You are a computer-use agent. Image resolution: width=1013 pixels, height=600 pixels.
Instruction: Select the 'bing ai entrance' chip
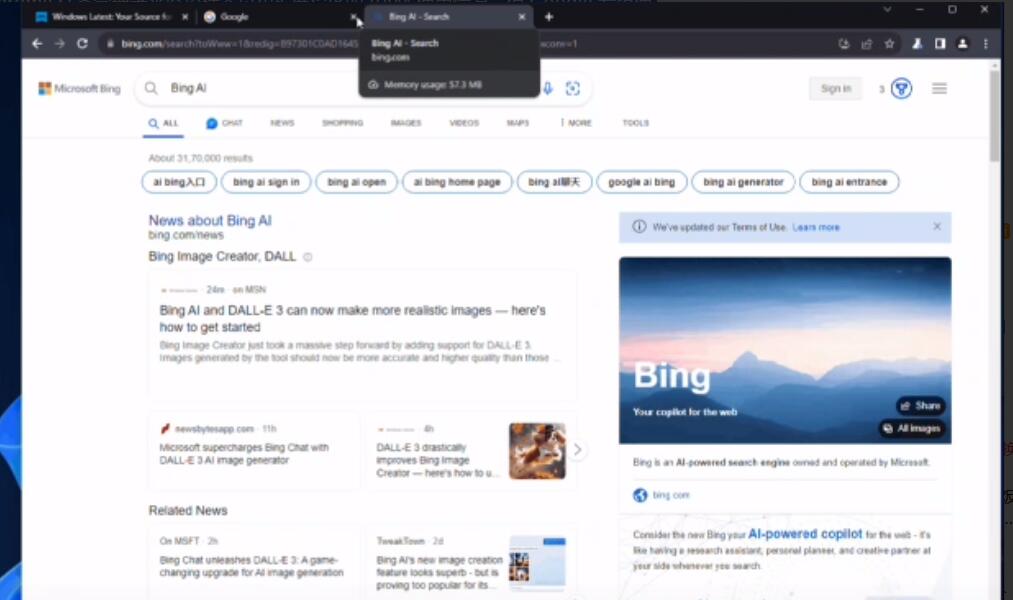point(849,182)
